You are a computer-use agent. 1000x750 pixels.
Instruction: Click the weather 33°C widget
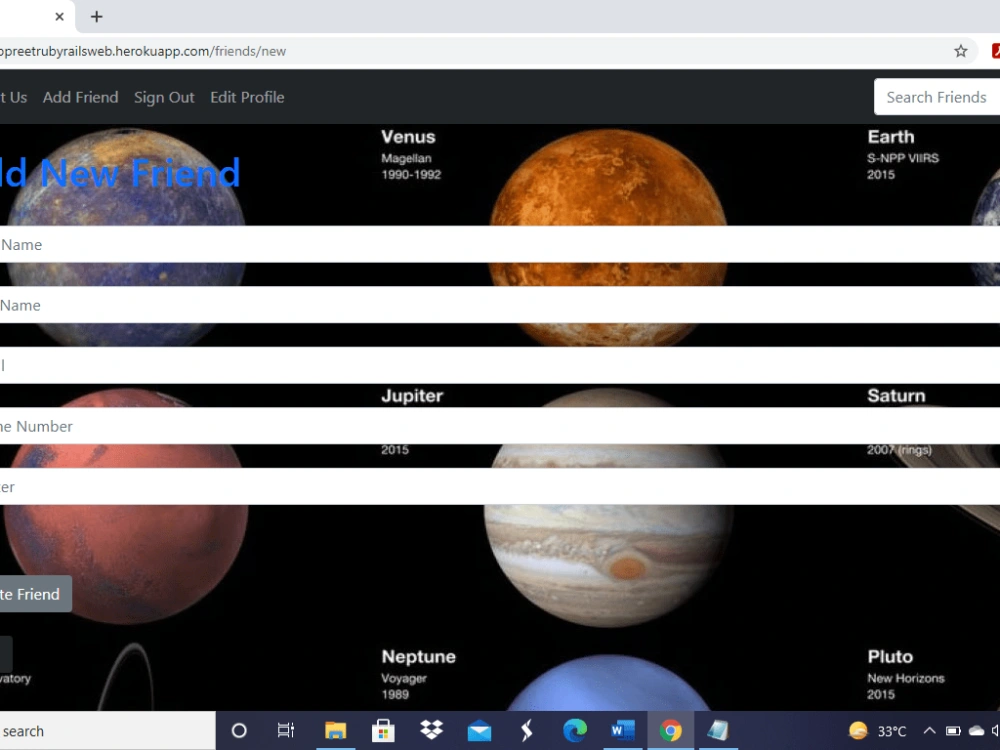(878, 731)
